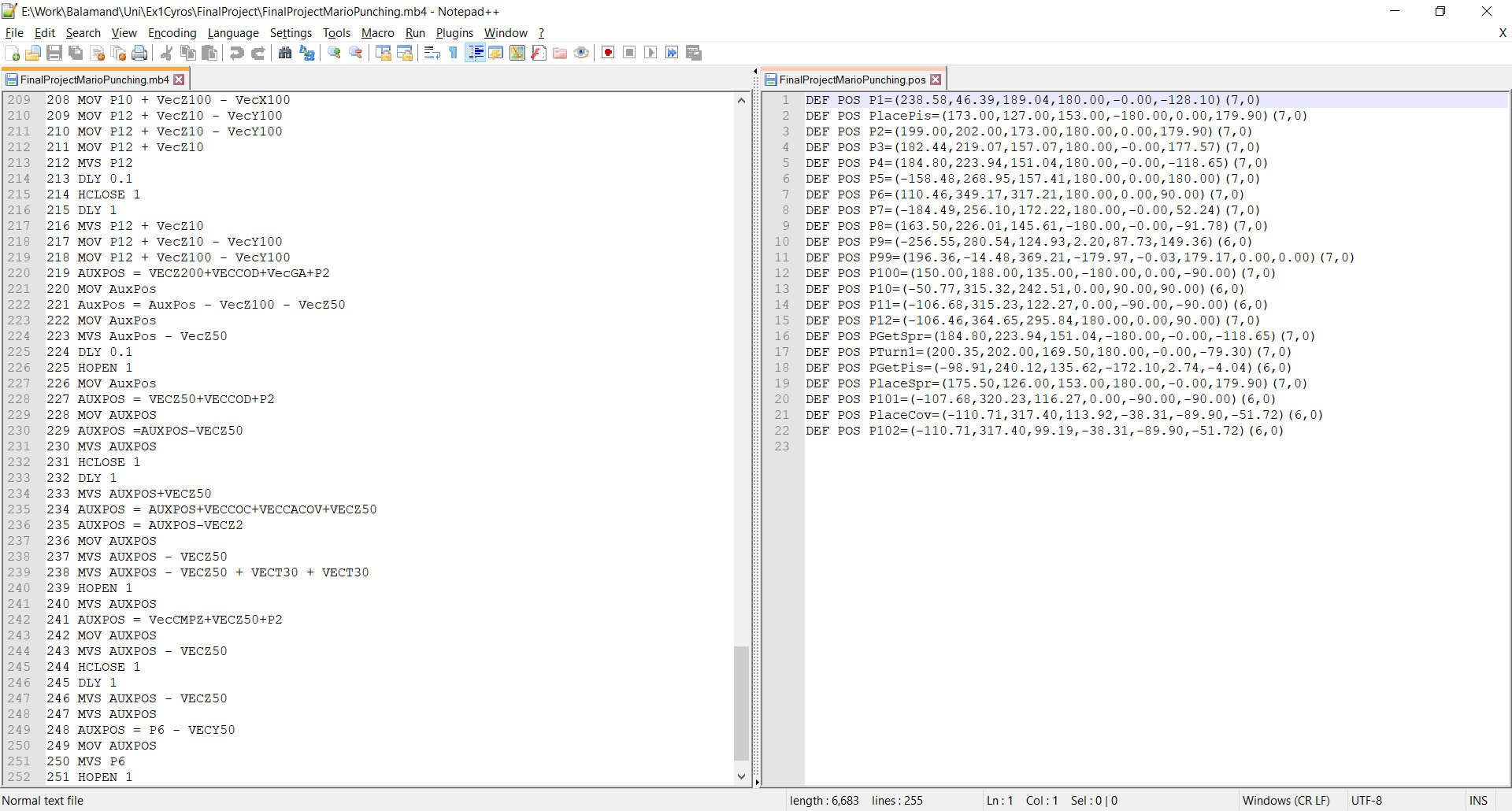Click left pane scrollbar up arrow
Screen dimensions: 1512x811
click(x=741, y=100)
